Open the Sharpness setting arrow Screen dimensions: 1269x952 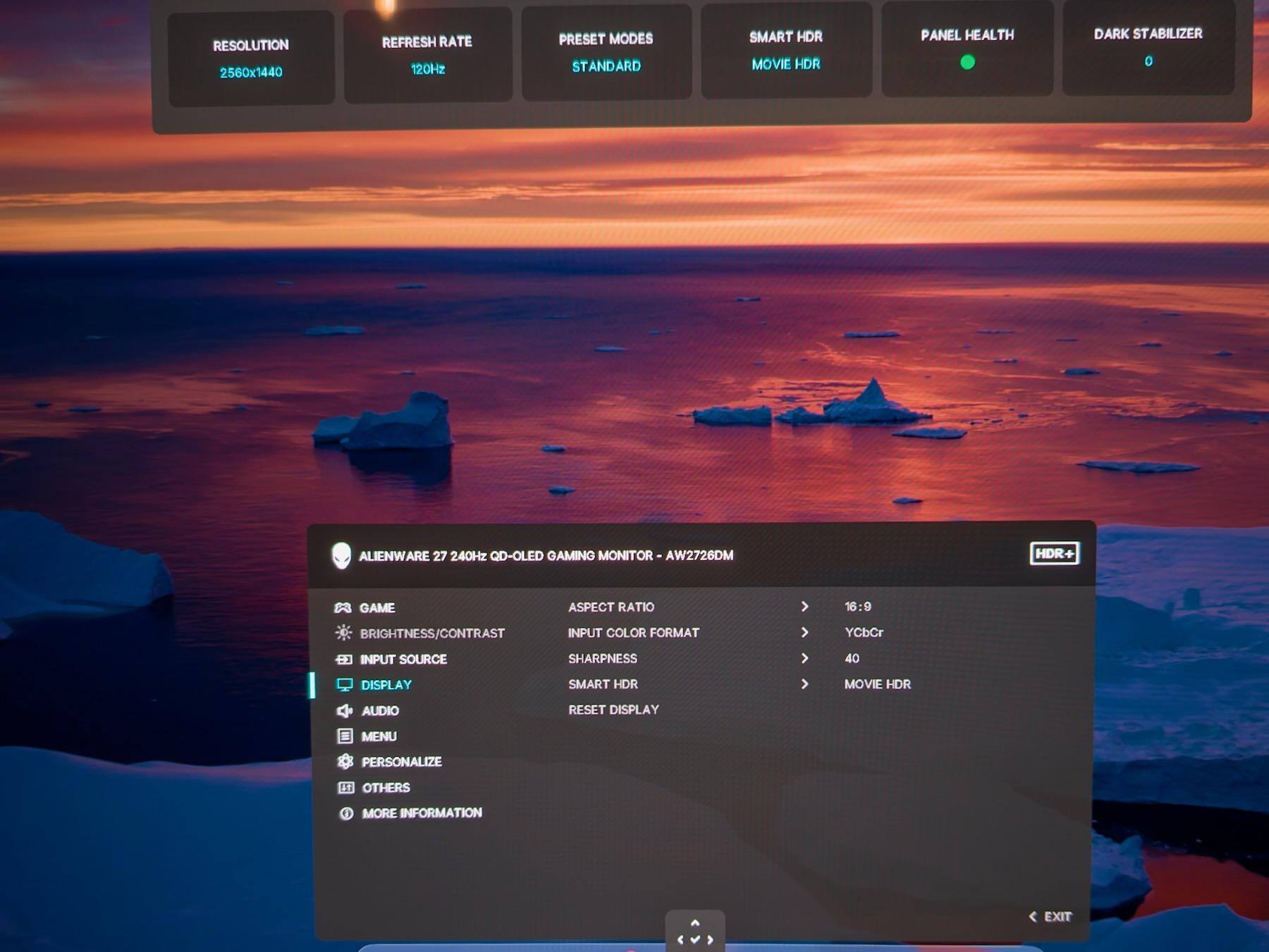(804, 658)
